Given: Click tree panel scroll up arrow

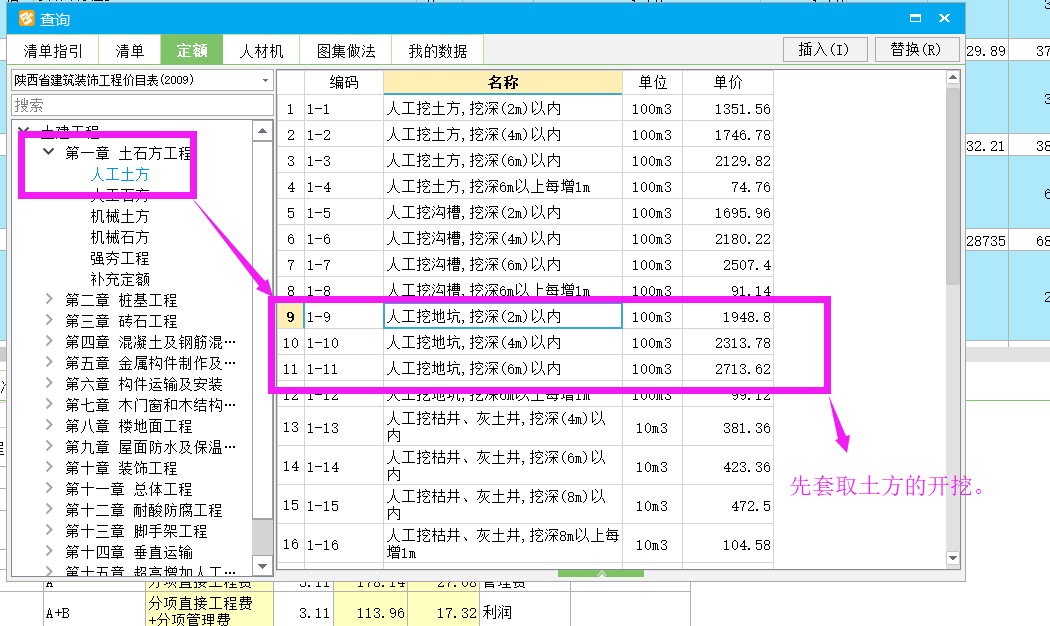Looking at the screenshot, I should [262, 131].
